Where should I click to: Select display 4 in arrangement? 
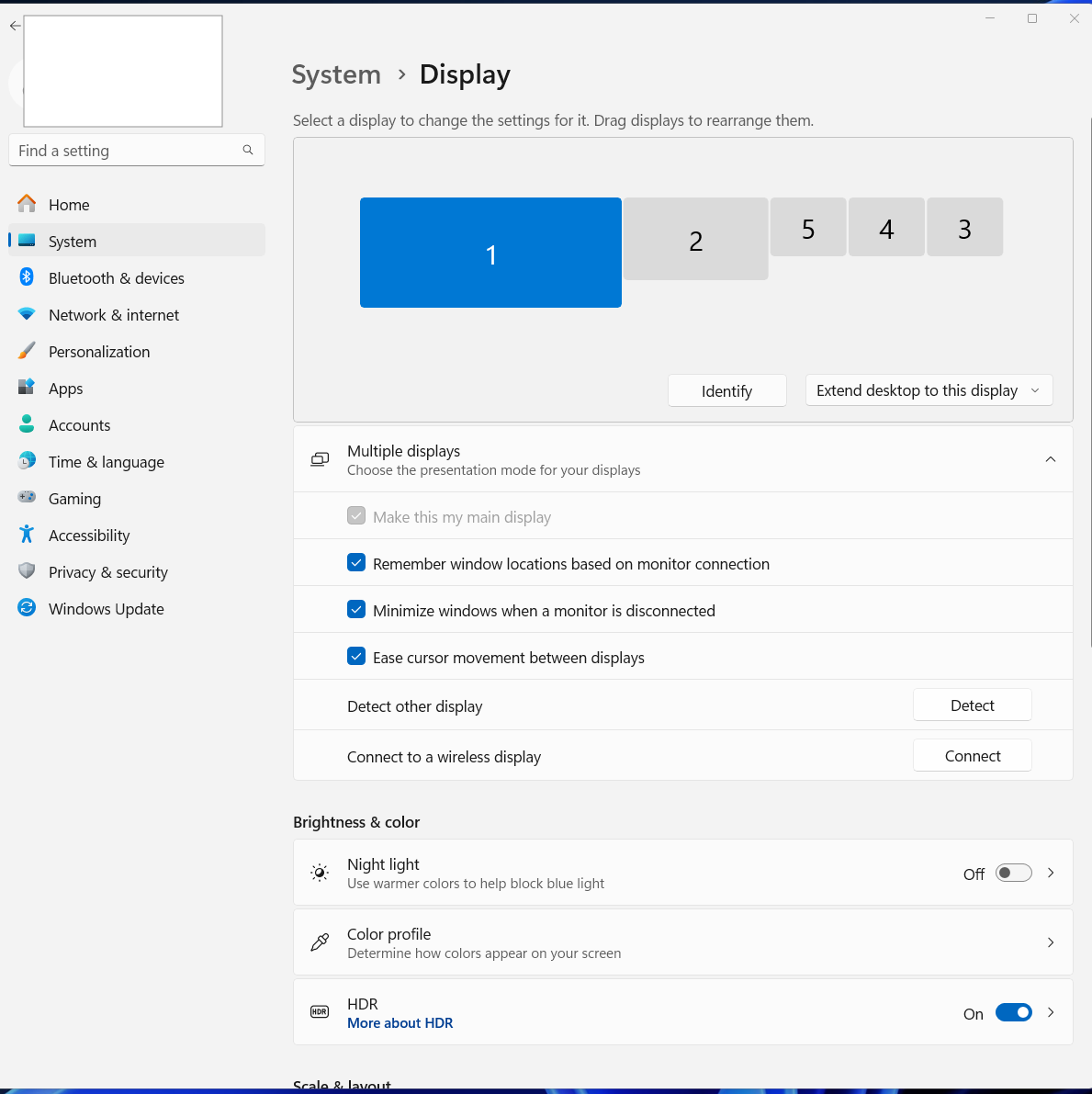[886, 227]
